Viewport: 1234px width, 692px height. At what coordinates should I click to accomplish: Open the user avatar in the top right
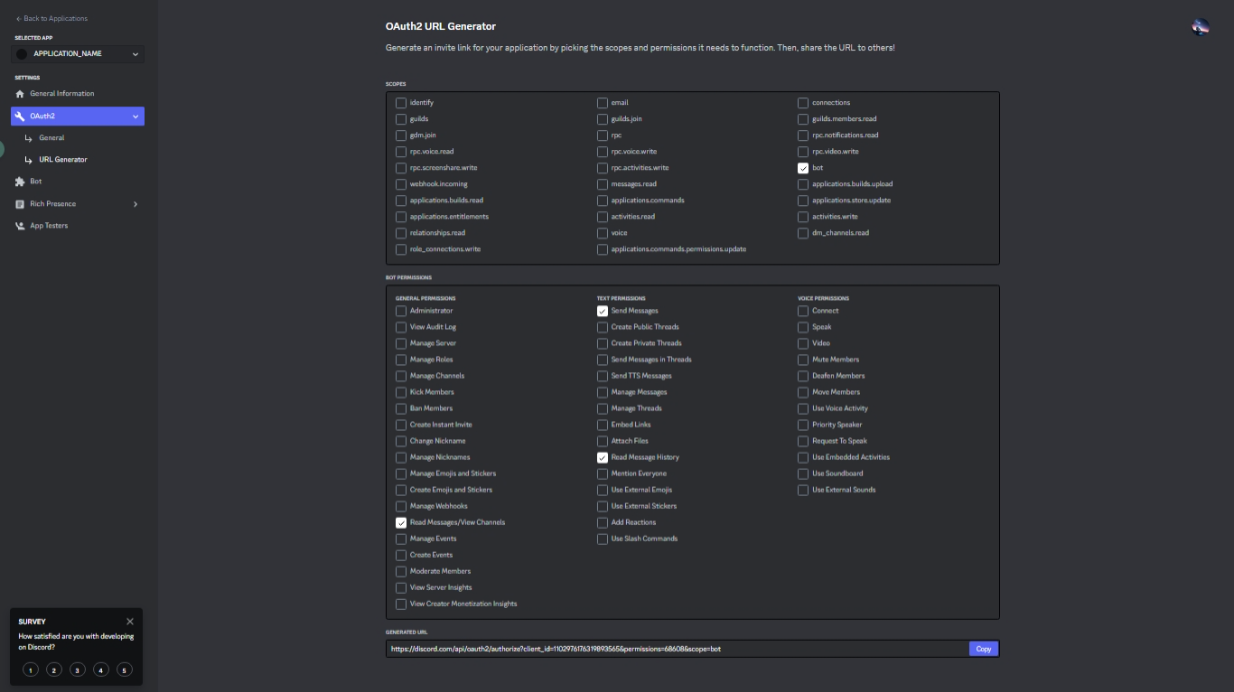pyautogui.click(x=1201, y=27)
